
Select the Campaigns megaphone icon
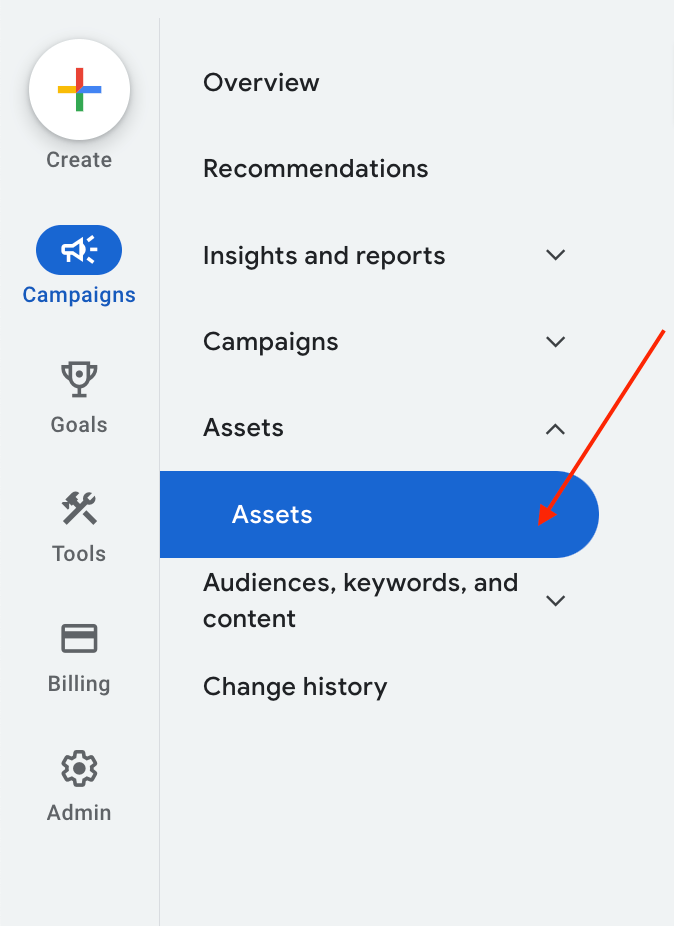(x=79, y=250)
